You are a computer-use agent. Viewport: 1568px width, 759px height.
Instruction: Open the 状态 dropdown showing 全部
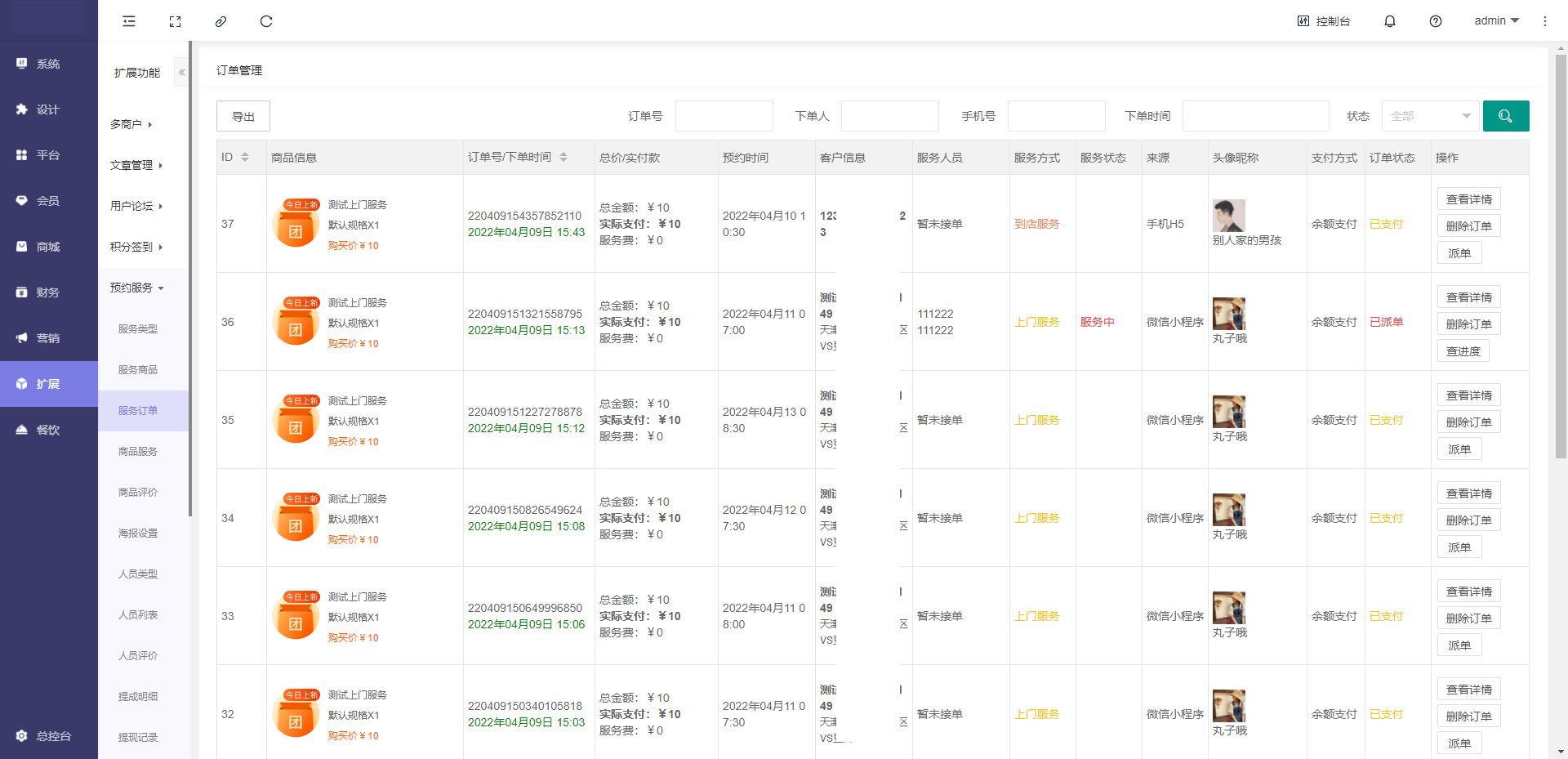[1430, 116]
